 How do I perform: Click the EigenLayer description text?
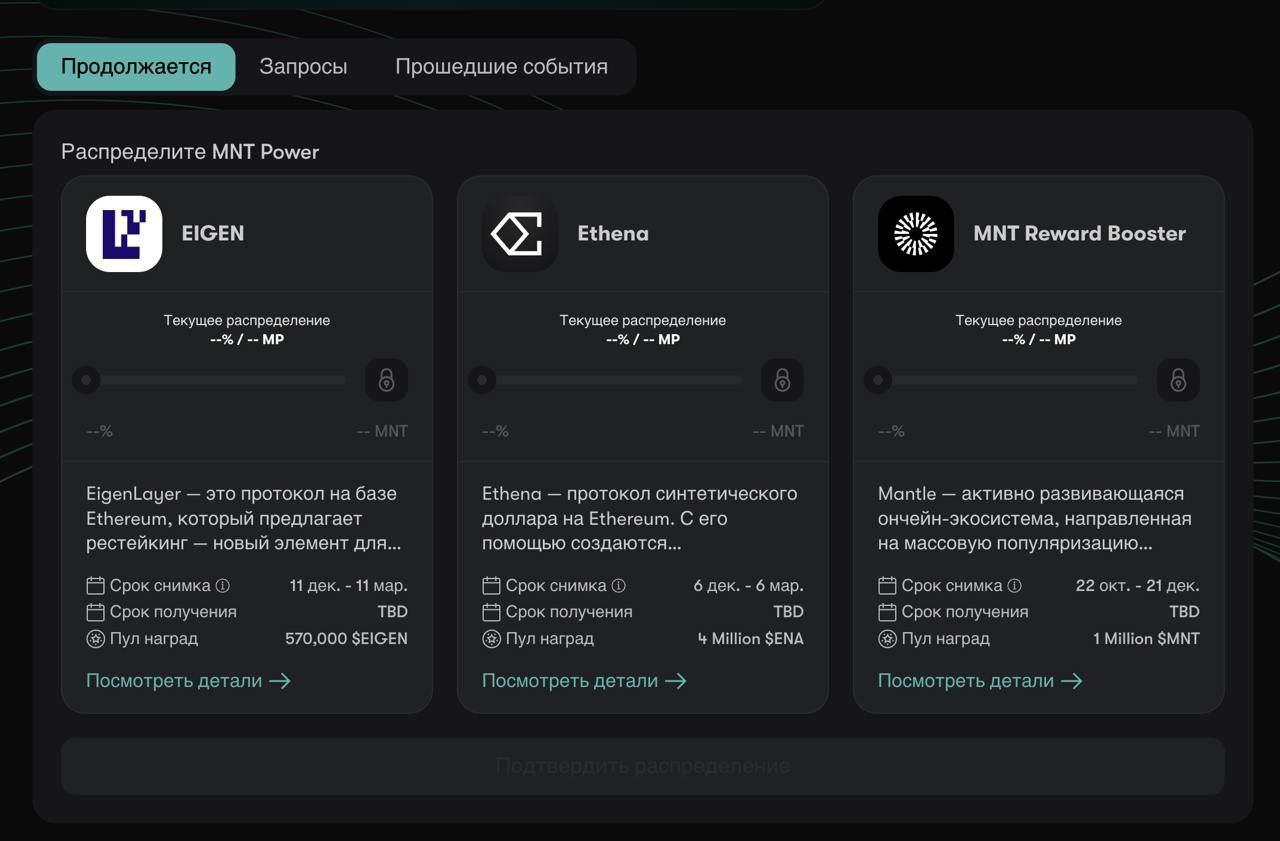[x=243, y=519]
